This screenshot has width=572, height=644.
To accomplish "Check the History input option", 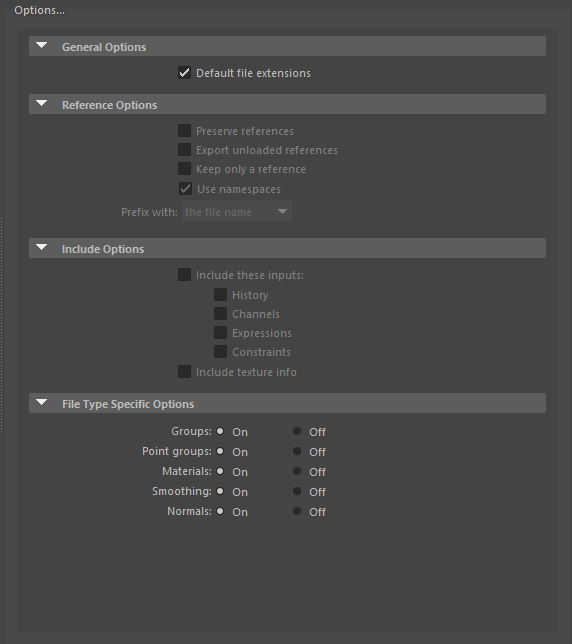I will pyautogui.click(x=221, y=295).
